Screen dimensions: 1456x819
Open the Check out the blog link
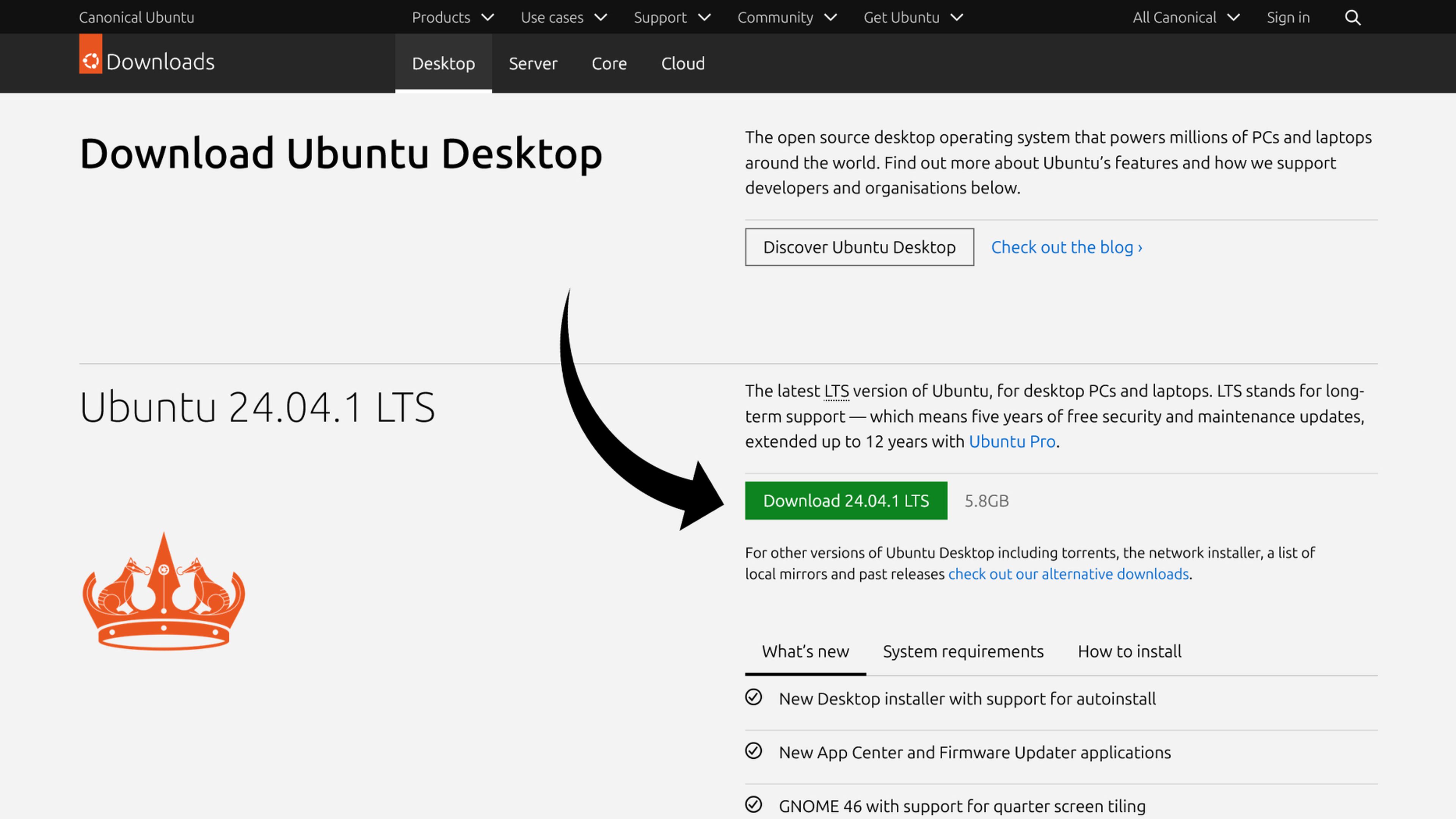click(x=1067, y=247)
